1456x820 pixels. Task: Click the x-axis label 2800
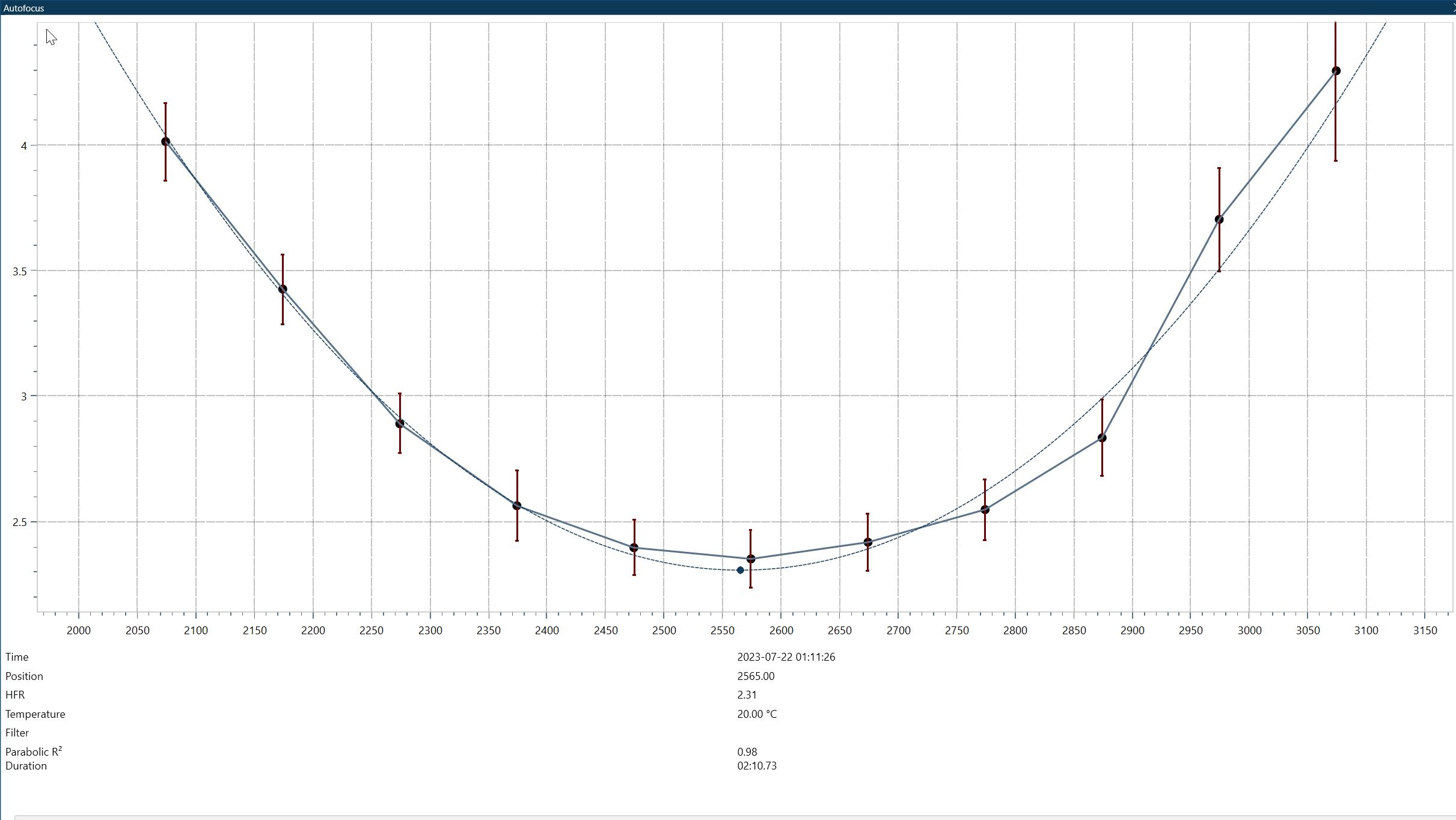coord(1015,631)
